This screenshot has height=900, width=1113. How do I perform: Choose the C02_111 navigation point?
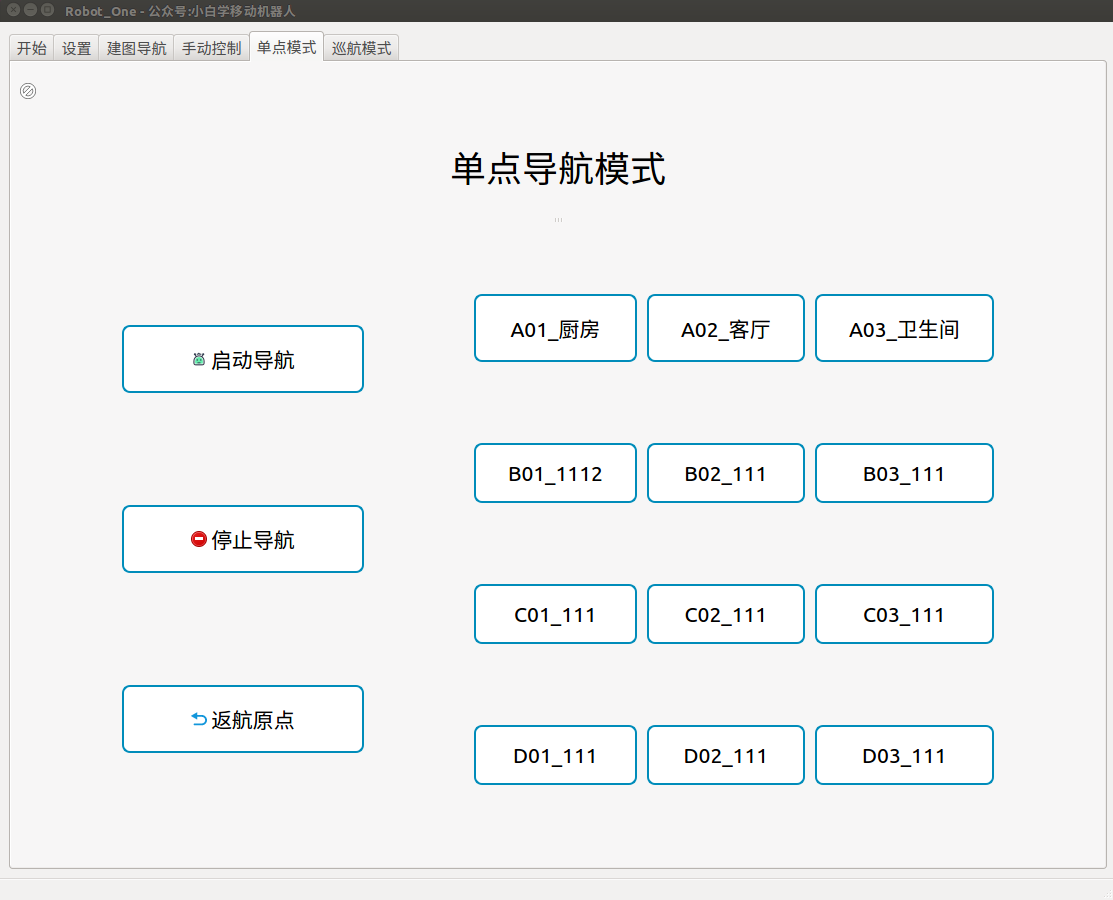tap(725, 615)
